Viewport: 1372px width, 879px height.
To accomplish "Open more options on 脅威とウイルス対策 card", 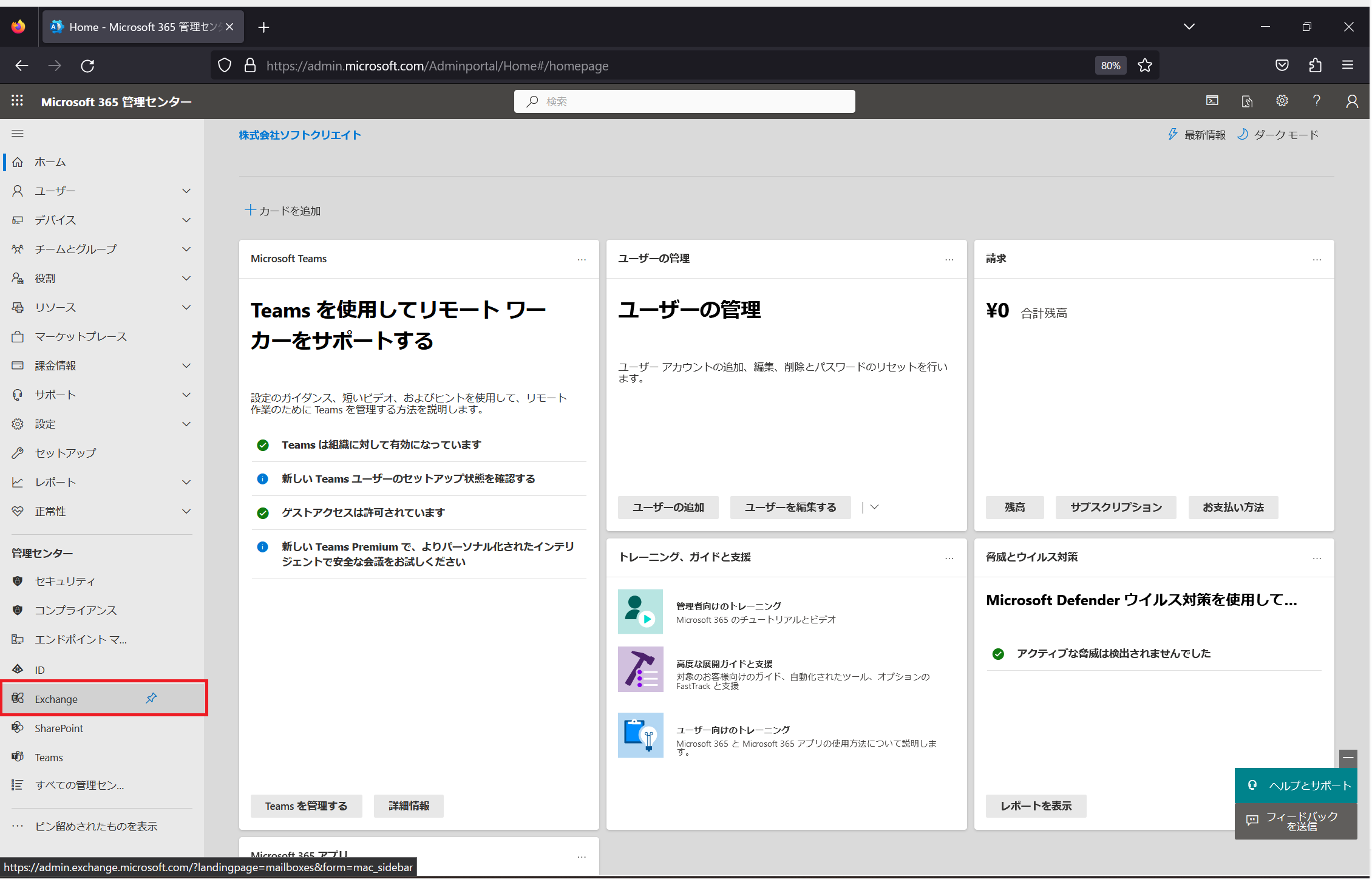I will 1317,558.
